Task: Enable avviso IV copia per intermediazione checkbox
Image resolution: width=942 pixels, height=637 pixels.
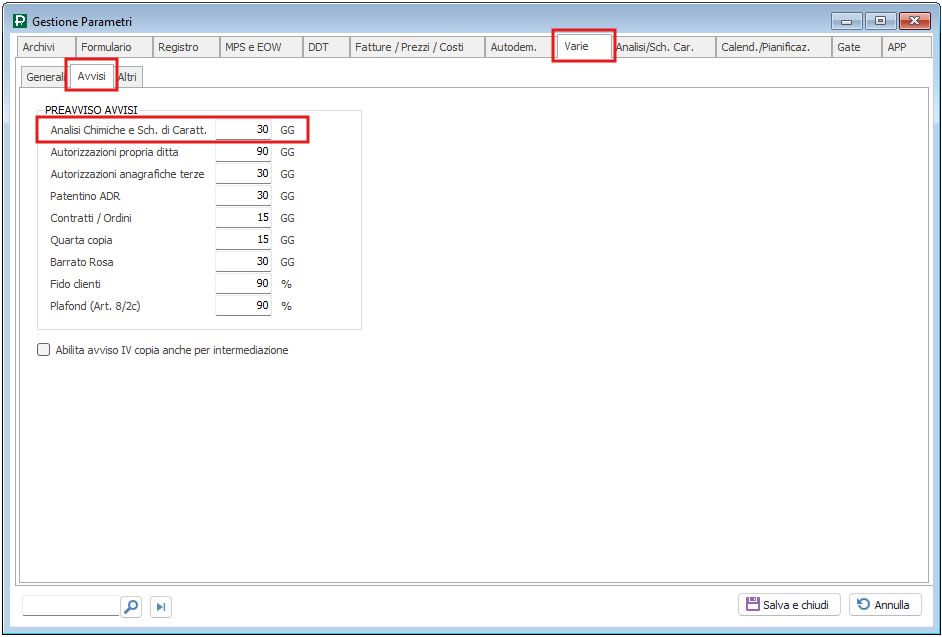Action: pos(43,350)
